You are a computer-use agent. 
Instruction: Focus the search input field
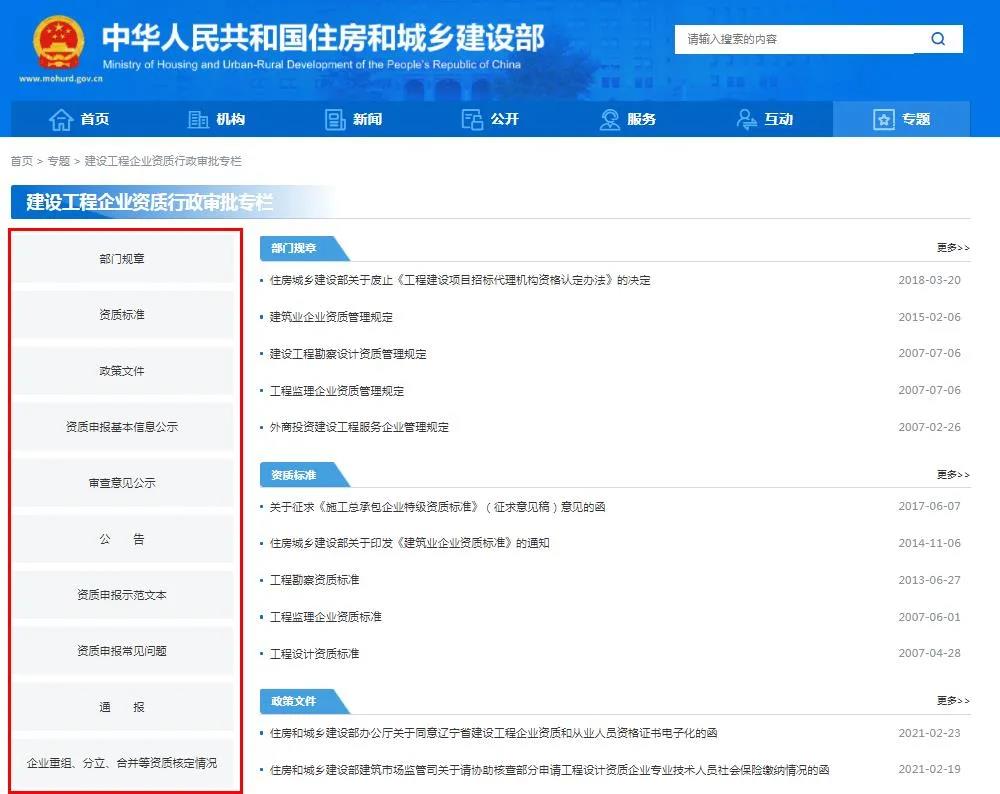[795, 39]
